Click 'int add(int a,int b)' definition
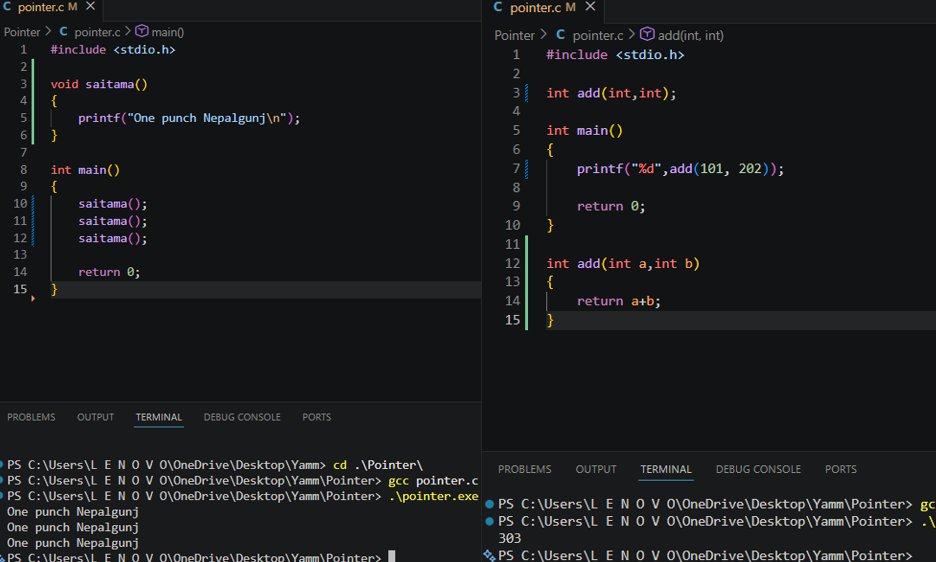This screenshot has width=936, height=562. 623,263
